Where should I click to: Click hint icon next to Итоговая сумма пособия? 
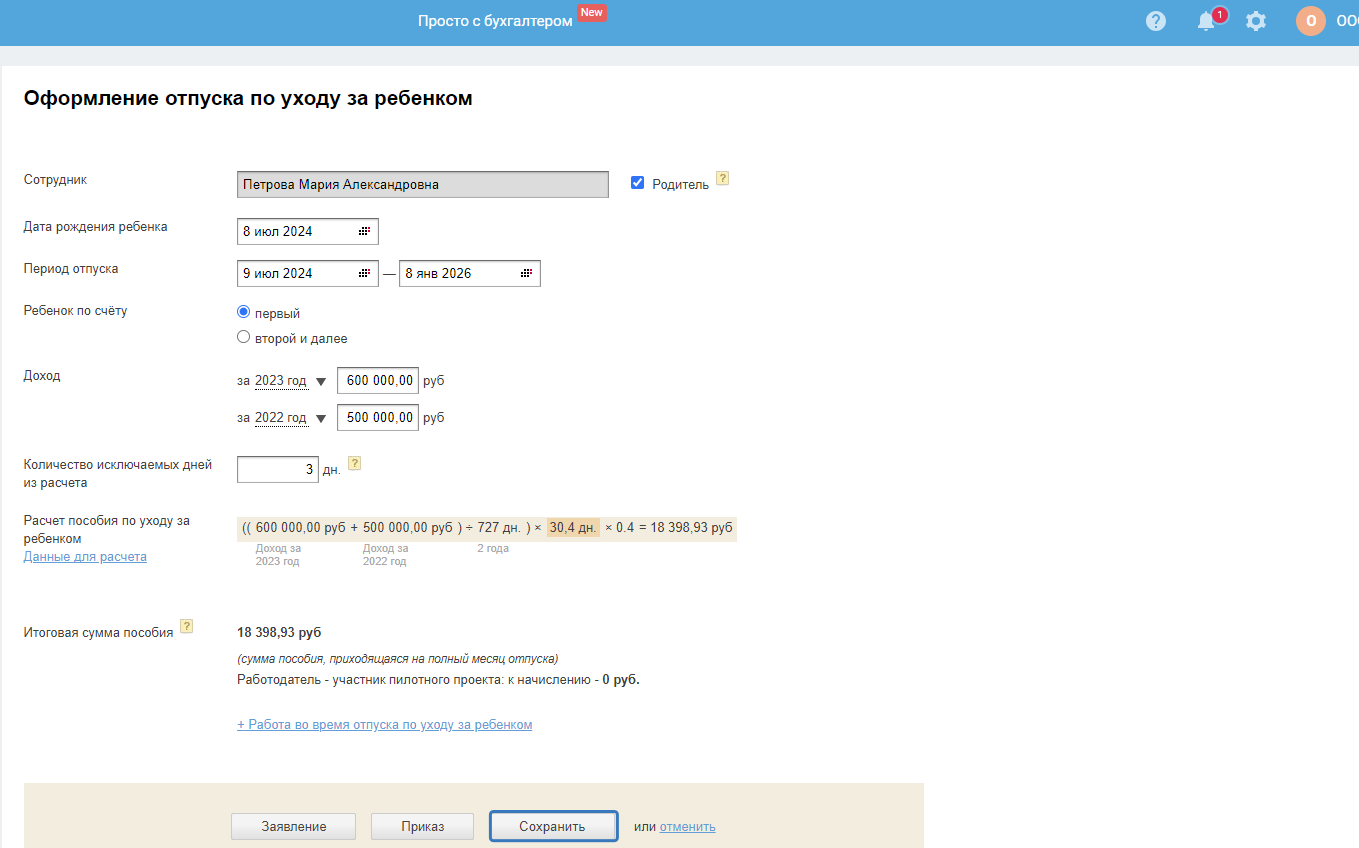[186, 627]
